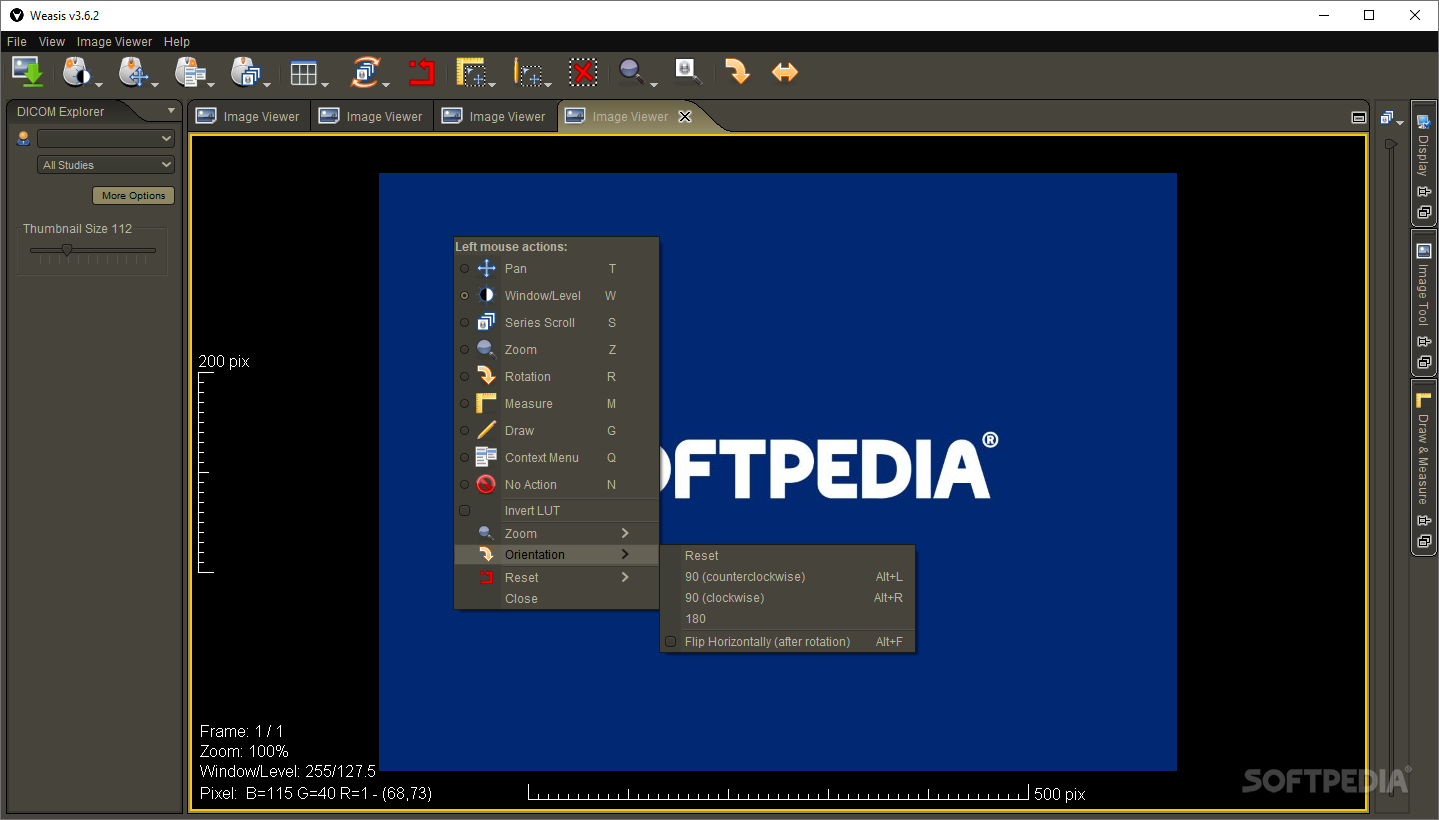Screen dimensions: 1439x820
Task: Click the patient icon in DICOM Explorer
Action: click(x=24, y=139)
